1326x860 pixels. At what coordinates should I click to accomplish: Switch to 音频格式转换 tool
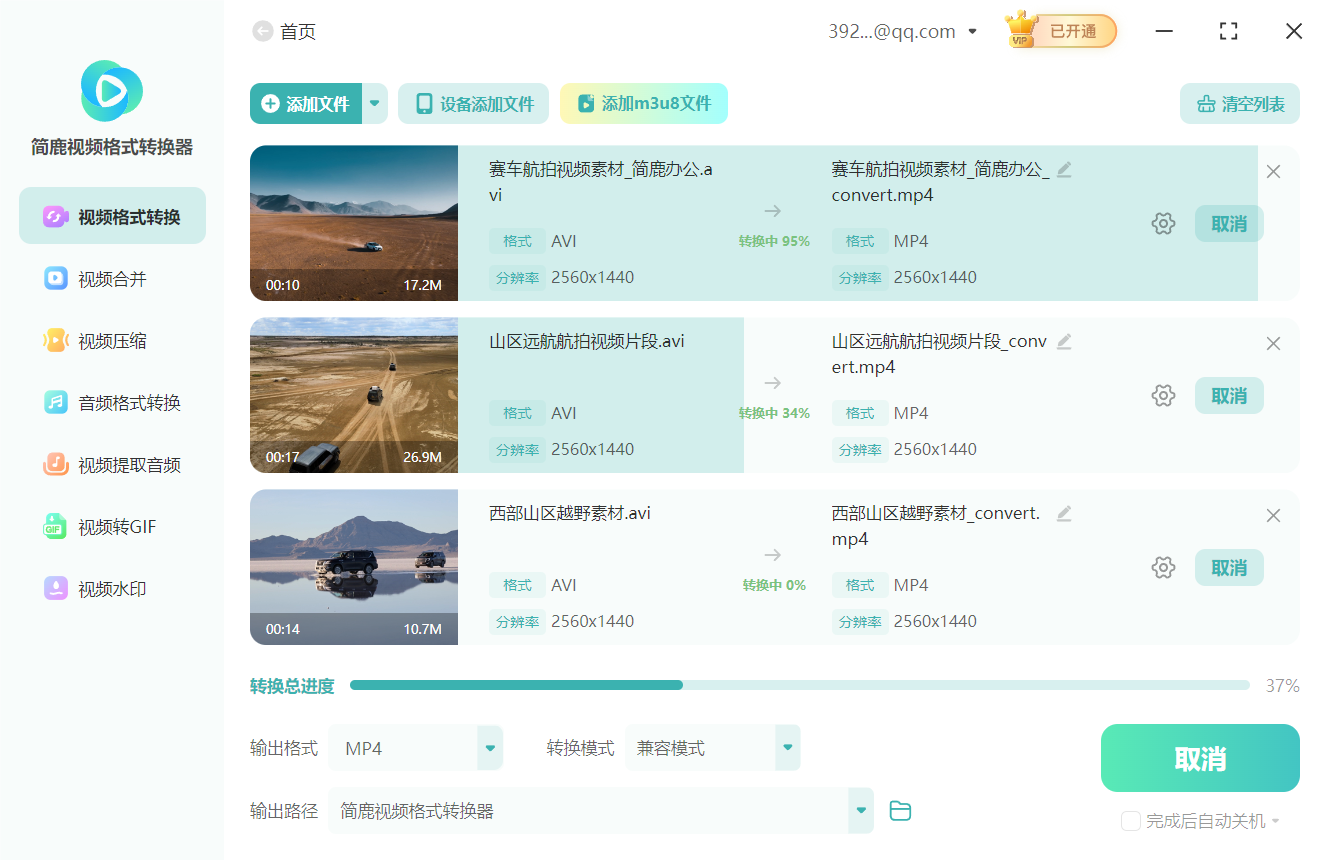111,402
